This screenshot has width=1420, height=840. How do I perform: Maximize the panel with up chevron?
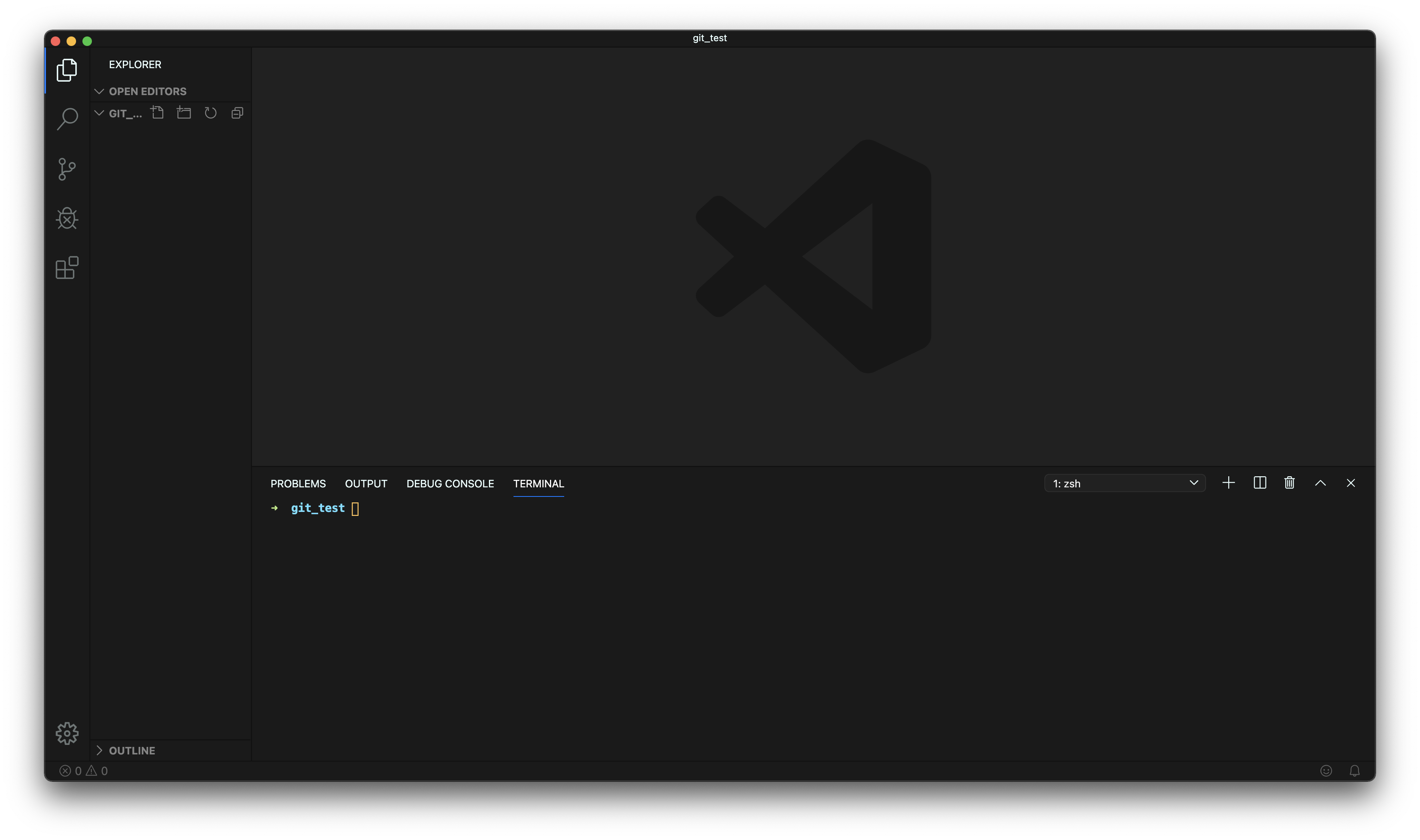(x=1320, y=483)
